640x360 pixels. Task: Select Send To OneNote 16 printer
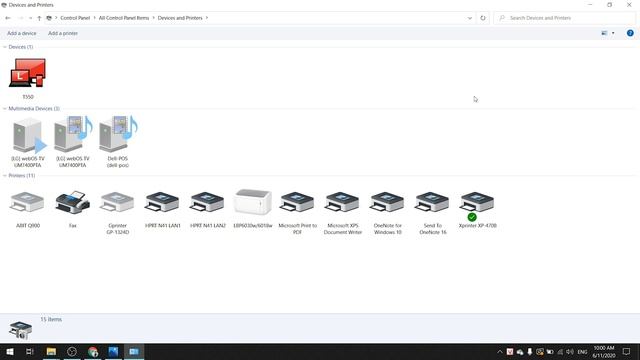pos(432,202)
